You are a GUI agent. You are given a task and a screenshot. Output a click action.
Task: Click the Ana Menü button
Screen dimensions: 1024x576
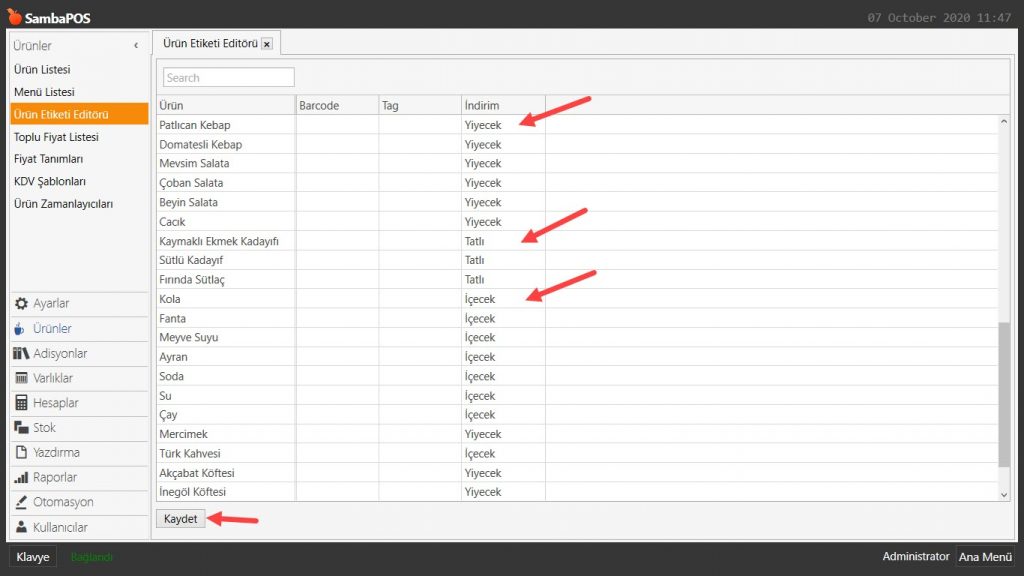coord(985,557)
